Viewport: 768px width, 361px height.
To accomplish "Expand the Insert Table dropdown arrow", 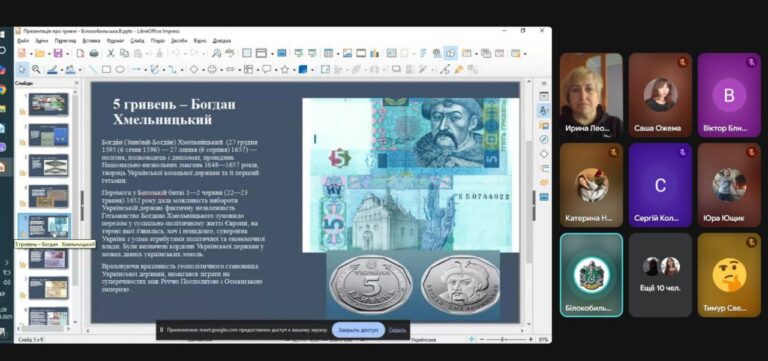I will pos(338,53).
